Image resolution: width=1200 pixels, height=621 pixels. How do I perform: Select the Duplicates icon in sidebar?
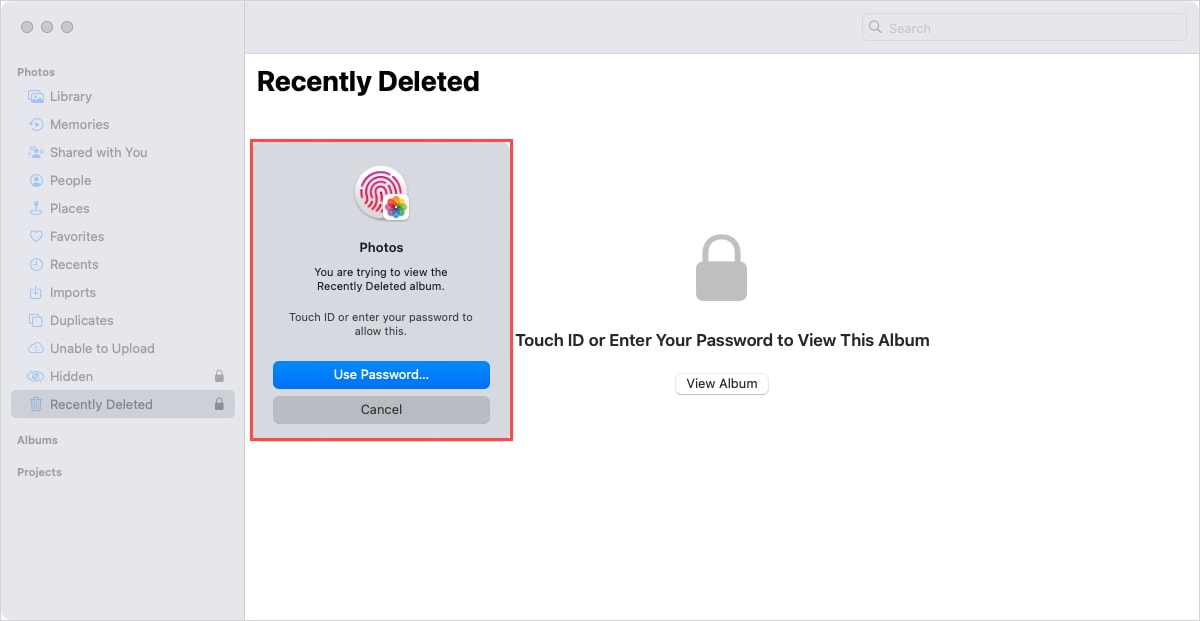(34, 320)
